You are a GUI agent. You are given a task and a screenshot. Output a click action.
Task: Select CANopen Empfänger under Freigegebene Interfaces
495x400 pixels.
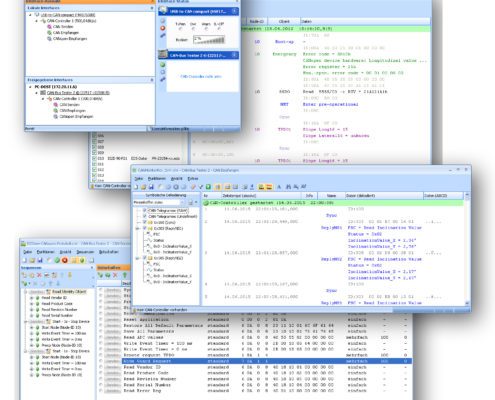[x=76, y=117]
